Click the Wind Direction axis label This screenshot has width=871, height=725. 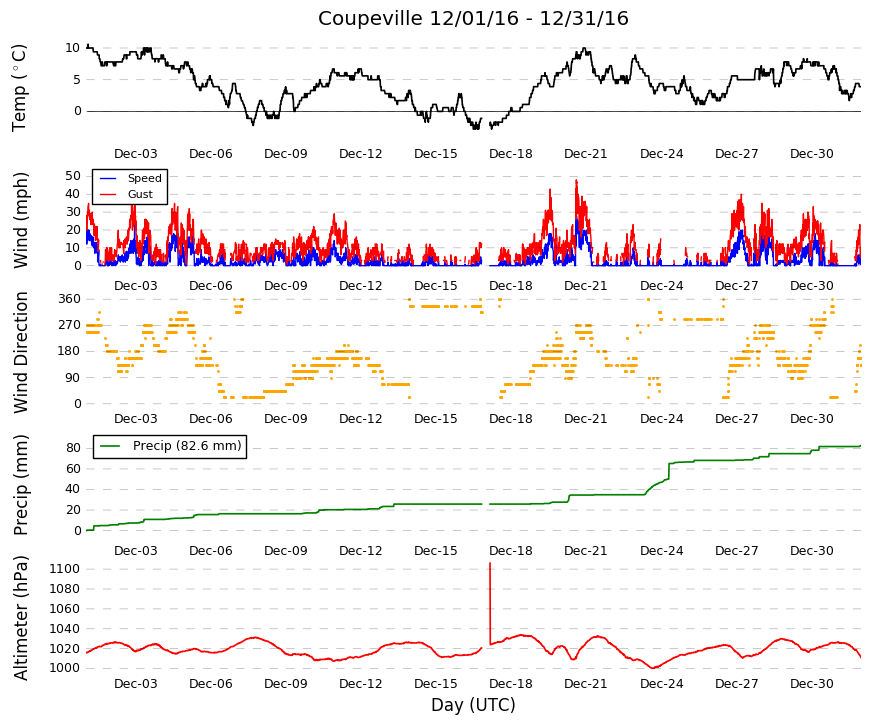[20, 352]
